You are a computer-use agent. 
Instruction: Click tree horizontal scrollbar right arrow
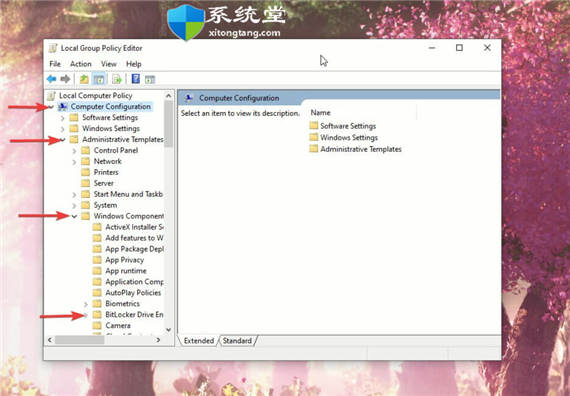(158, 340)
